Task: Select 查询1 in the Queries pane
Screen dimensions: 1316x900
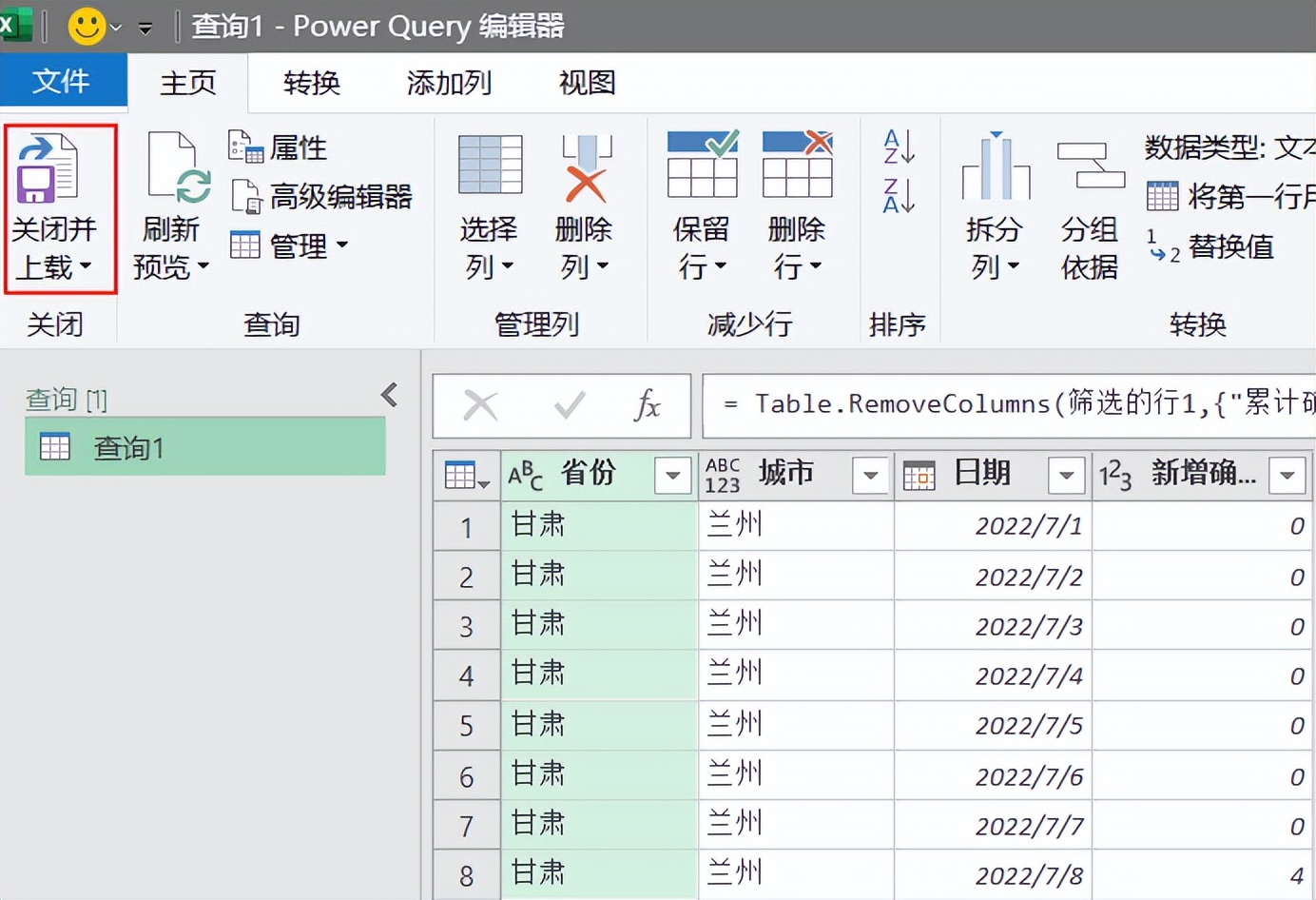Action: point(205,447)
